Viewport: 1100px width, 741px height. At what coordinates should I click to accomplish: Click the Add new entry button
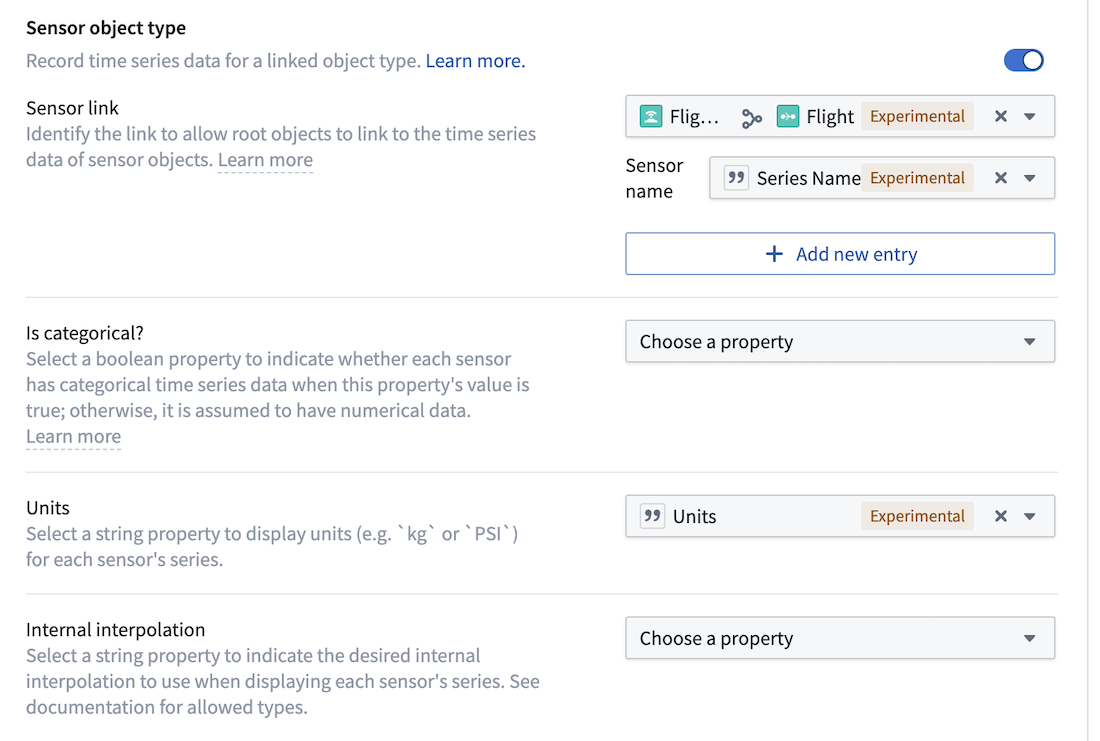pyautogui.click(x=840, y=253)
